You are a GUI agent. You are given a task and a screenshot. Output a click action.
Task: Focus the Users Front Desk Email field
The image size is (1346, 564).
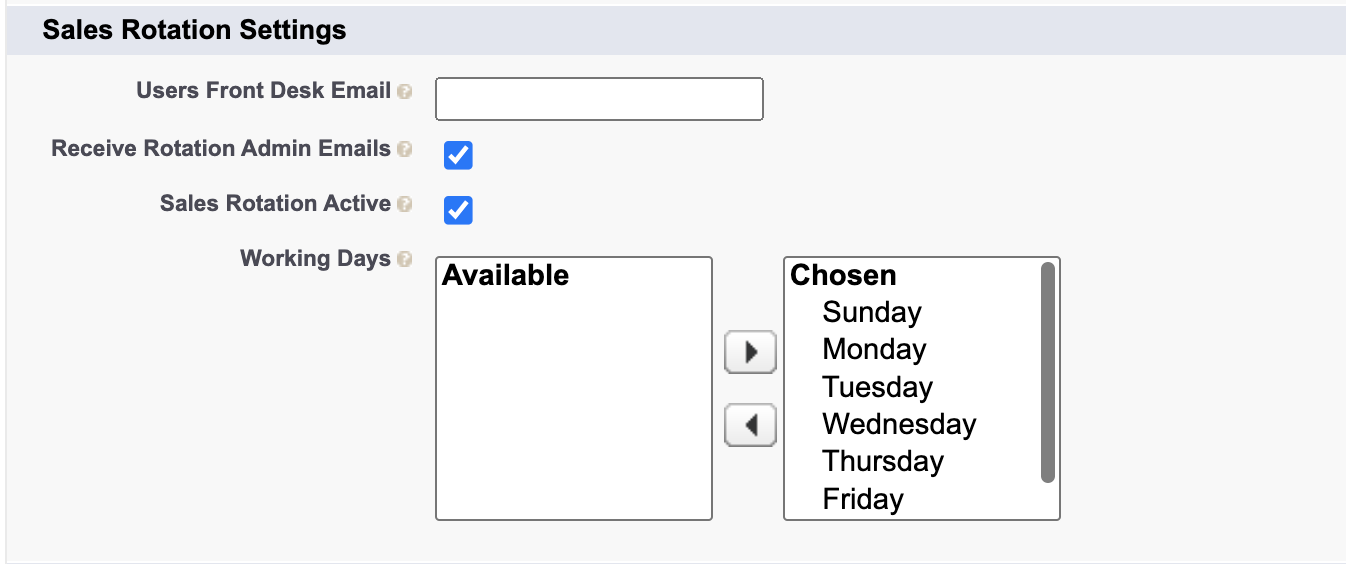(599, 99)
